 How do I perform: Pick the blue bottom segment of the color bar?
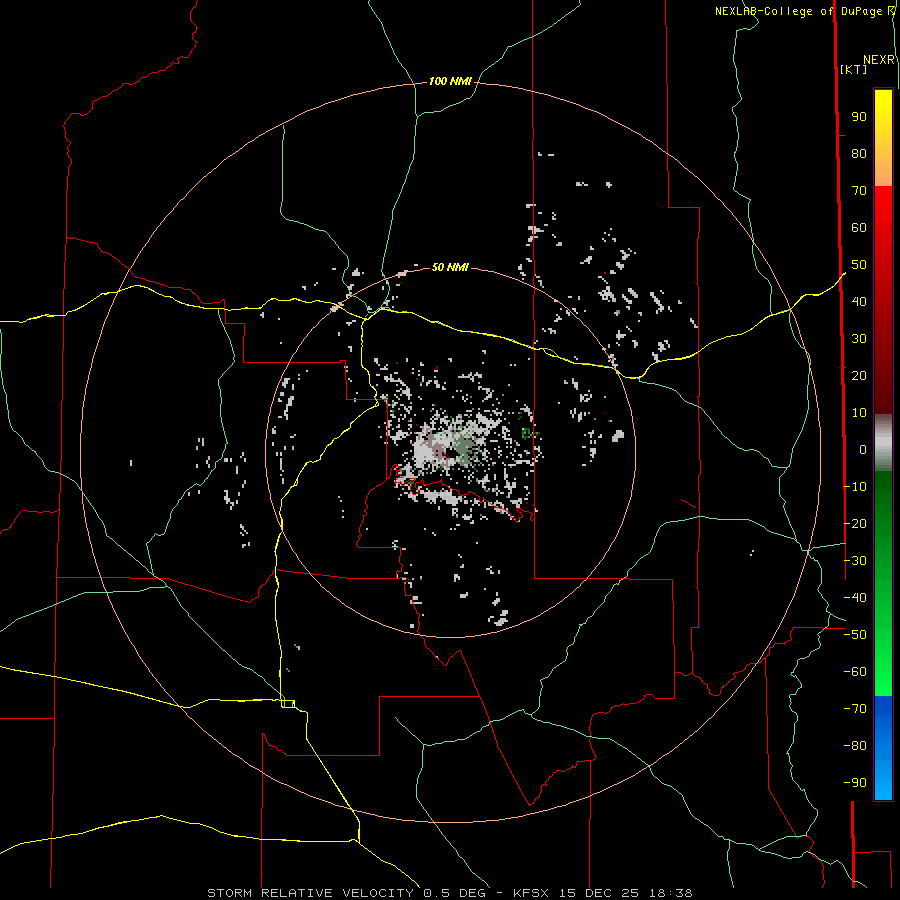point(883,748)
